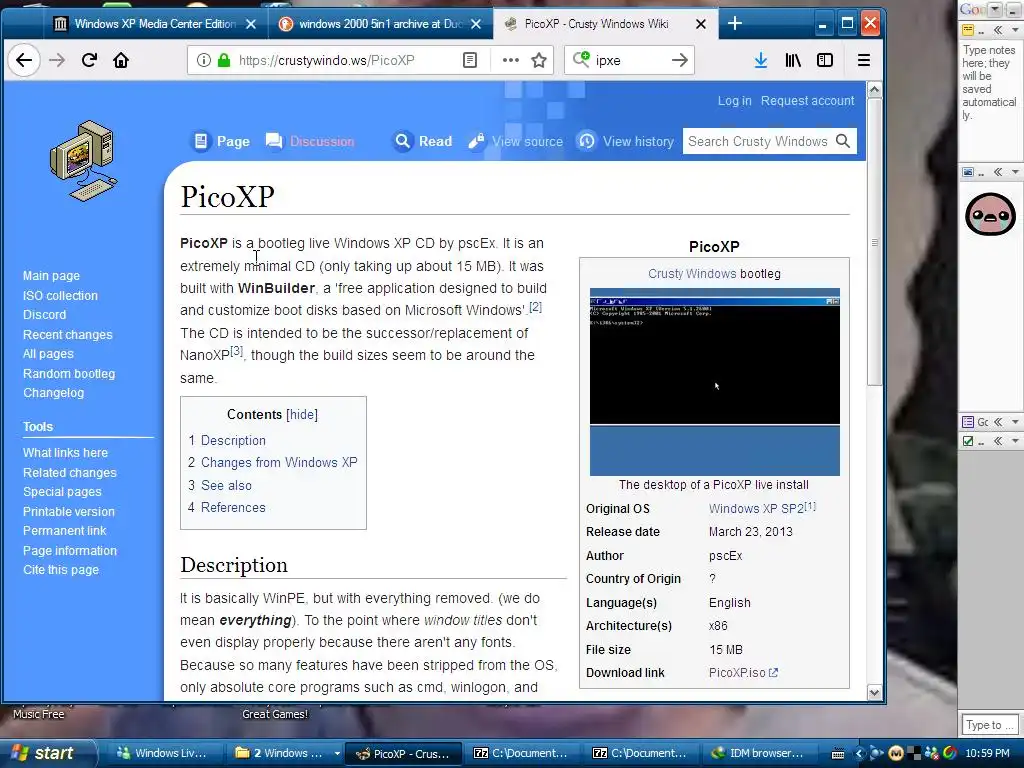Open a new browser tab

[x=735, y=24]
